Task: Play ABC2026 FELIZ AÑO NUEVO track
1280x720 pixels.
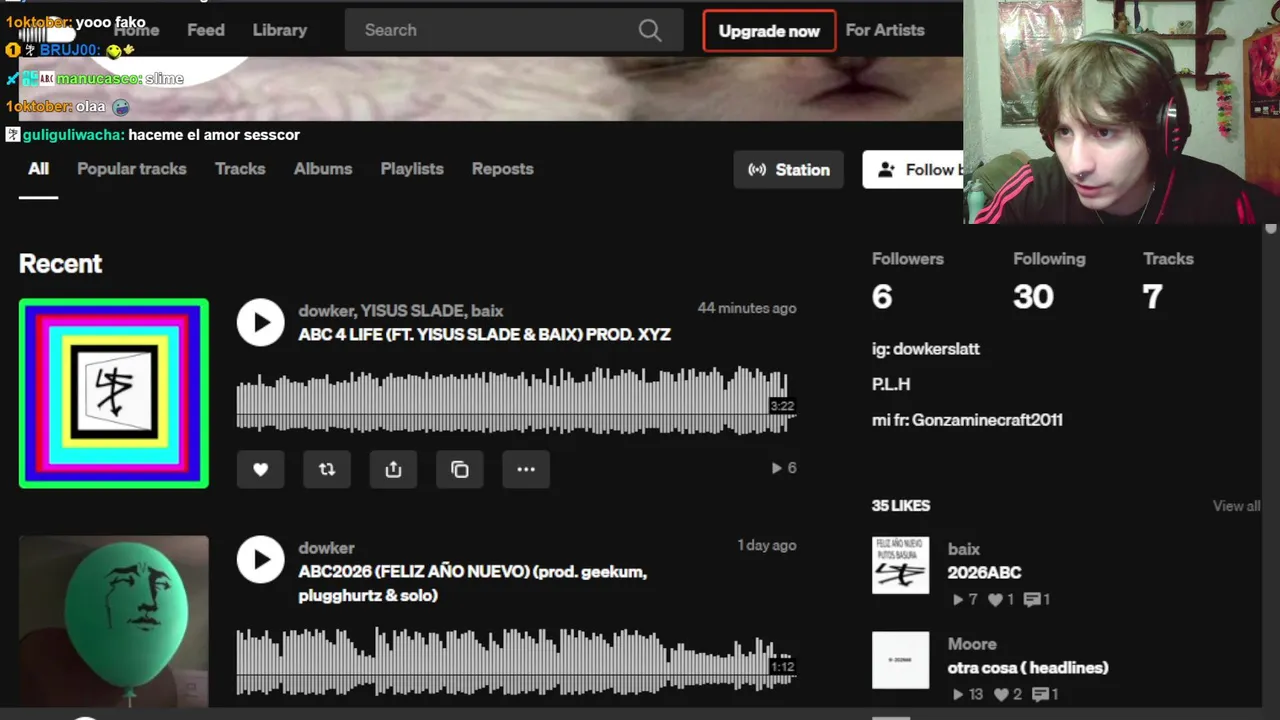Action: [x=261, y=560]
